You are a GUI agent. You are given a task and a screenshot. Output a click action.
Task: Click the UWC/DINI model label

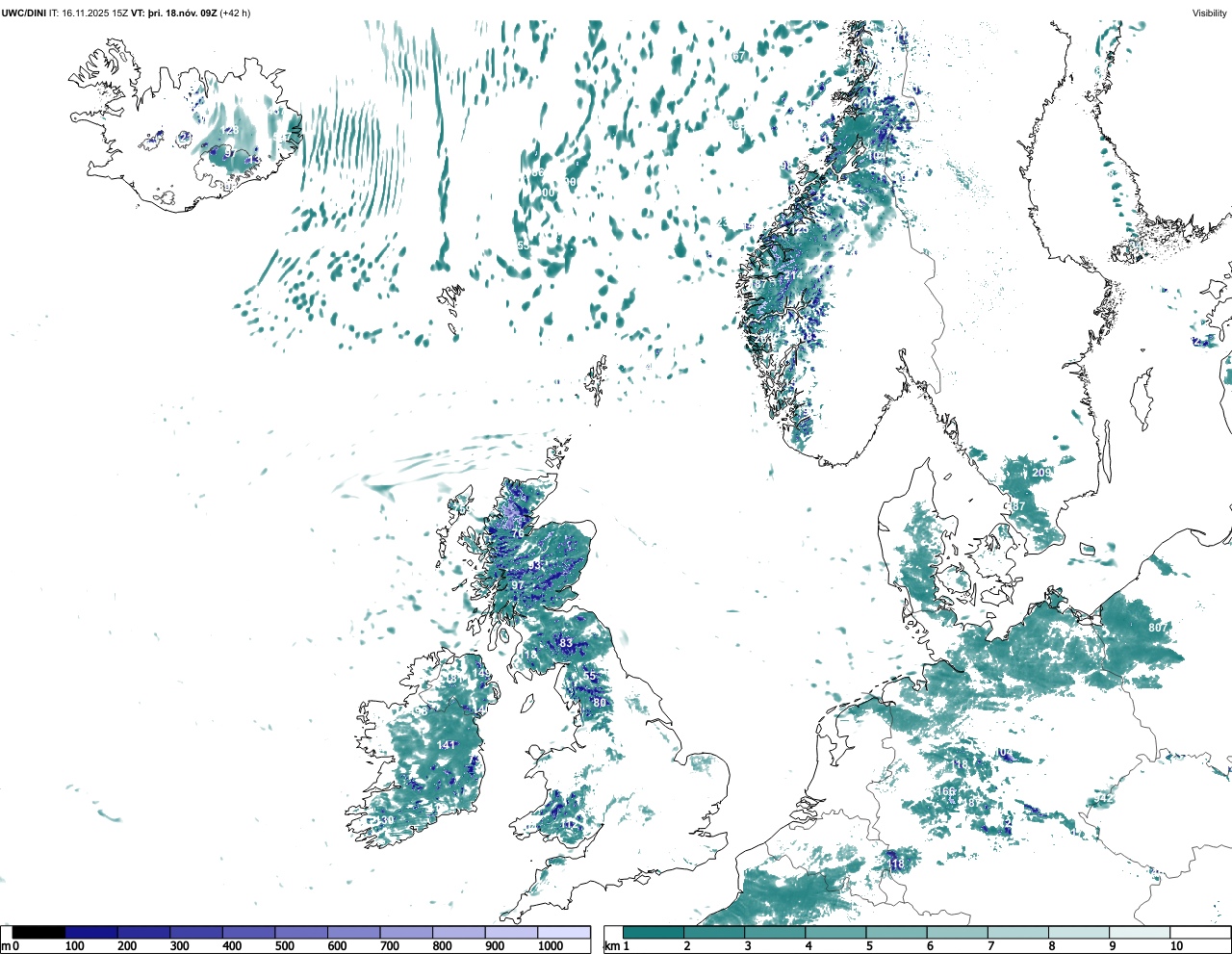[24, 13]
